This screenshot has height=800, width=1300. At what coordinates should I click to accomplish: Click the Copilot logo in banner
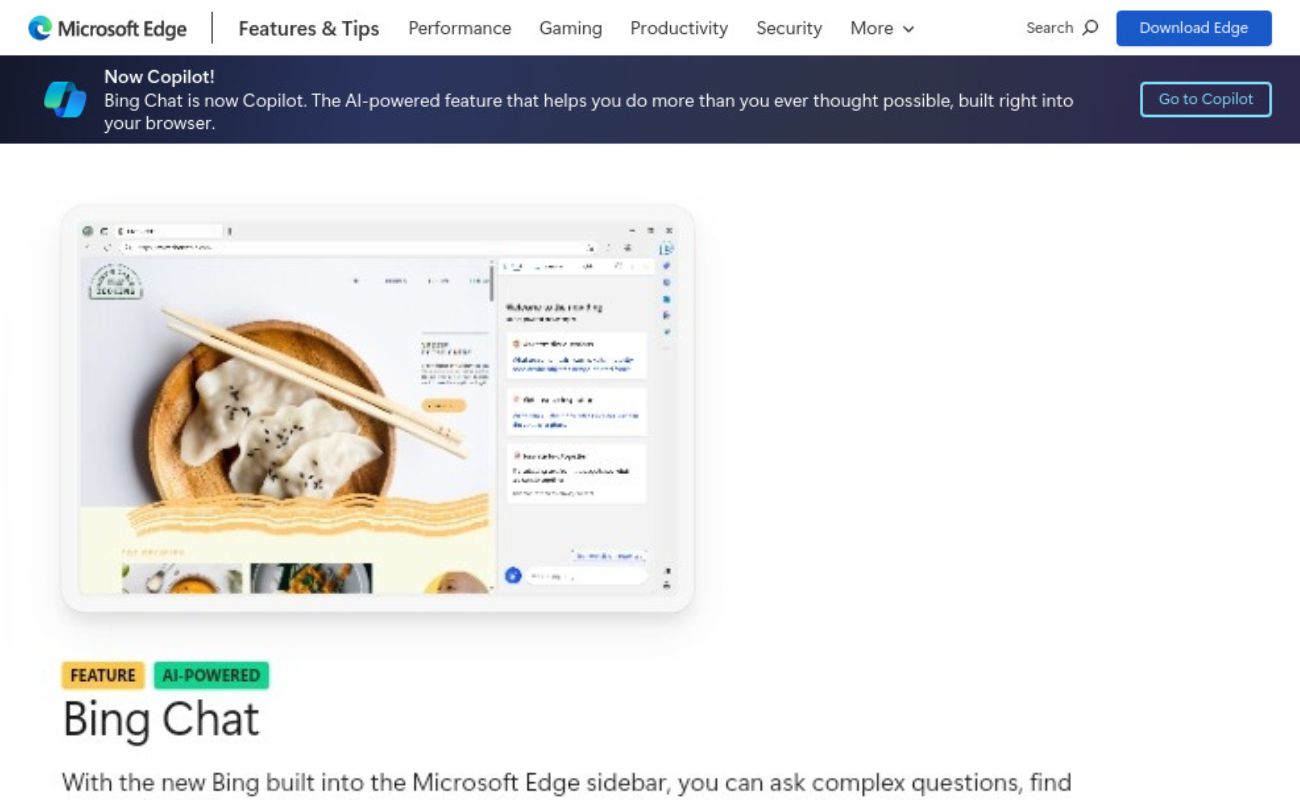[65, 99]
